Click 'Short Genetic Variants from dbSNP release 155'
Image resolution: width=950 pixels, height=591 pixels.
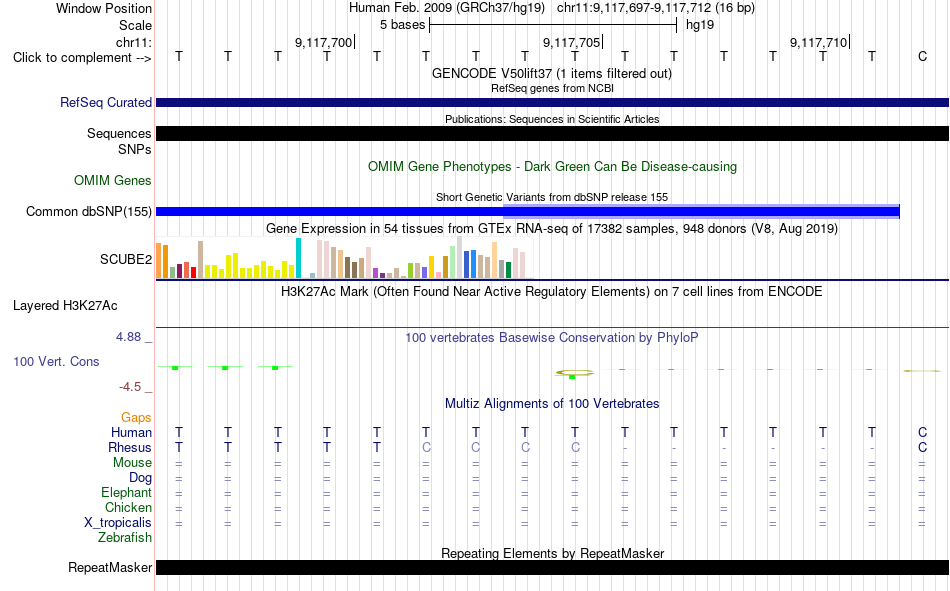(x=552, y=197)
